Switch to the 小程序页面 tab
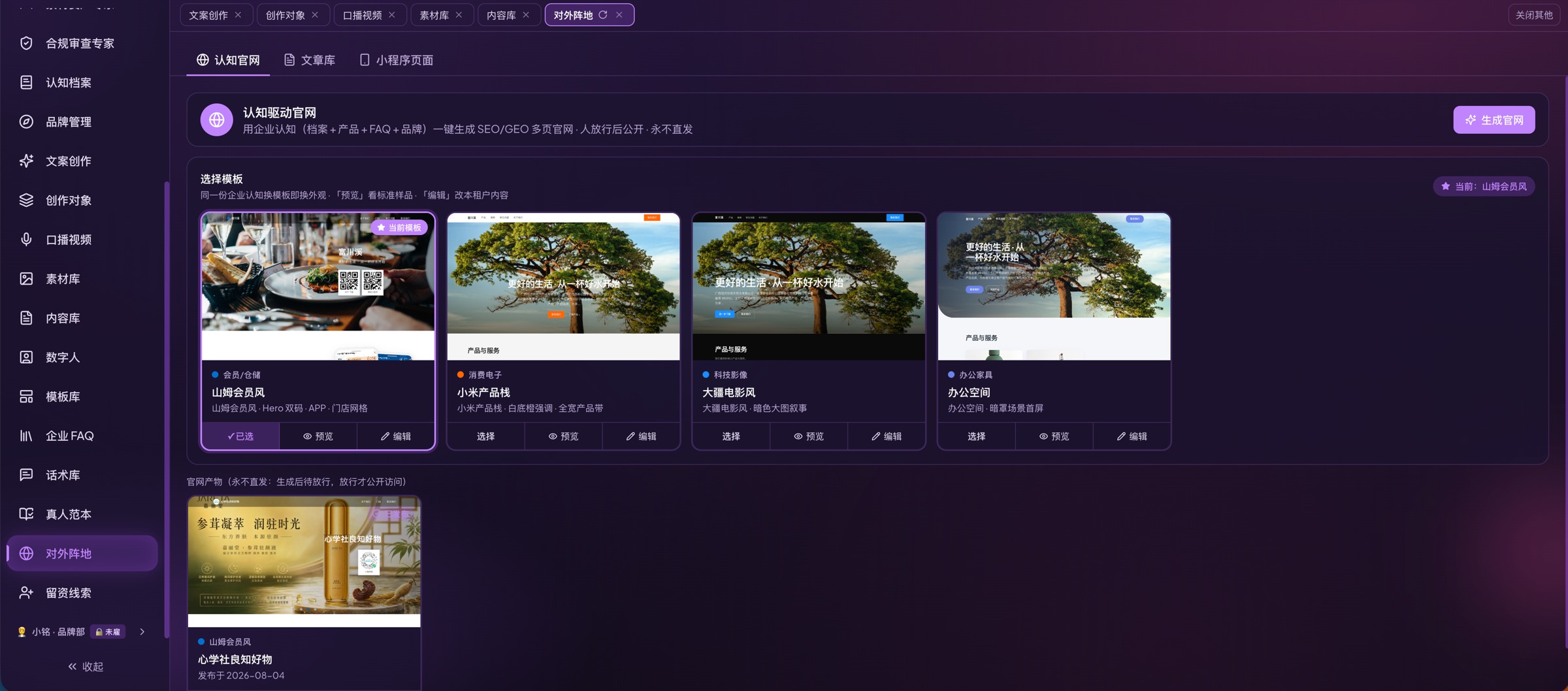 click(397, 60)
